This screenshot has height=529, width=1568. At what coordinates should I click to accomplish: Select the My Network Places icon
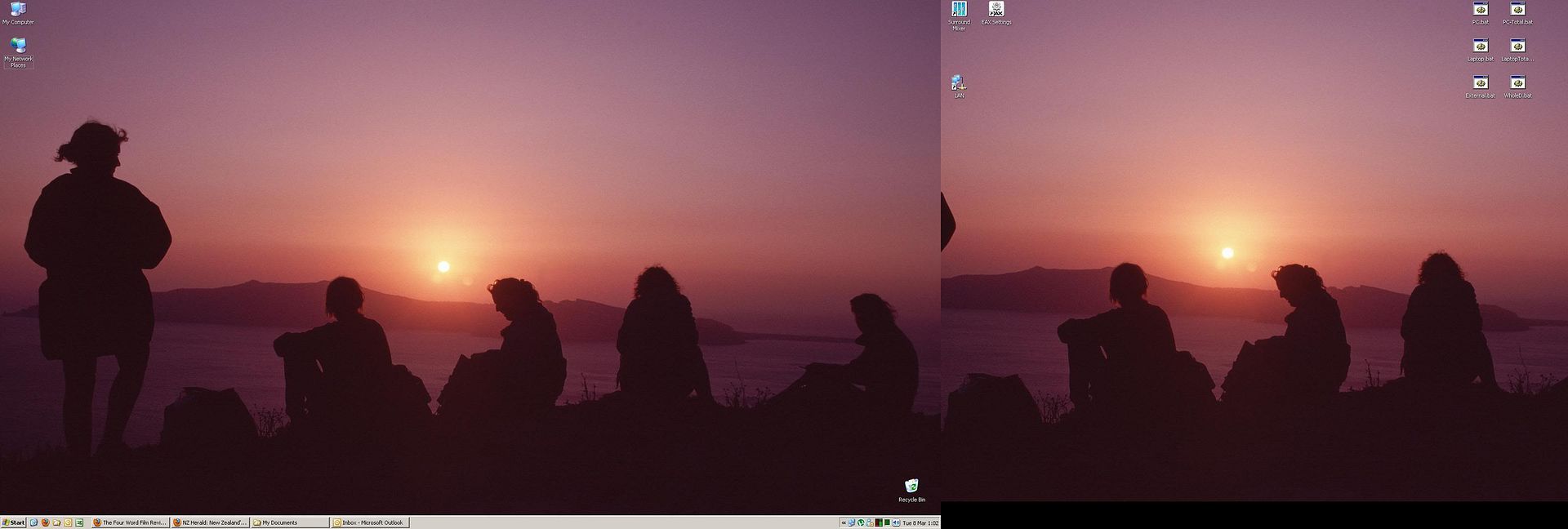click(18, 52)
